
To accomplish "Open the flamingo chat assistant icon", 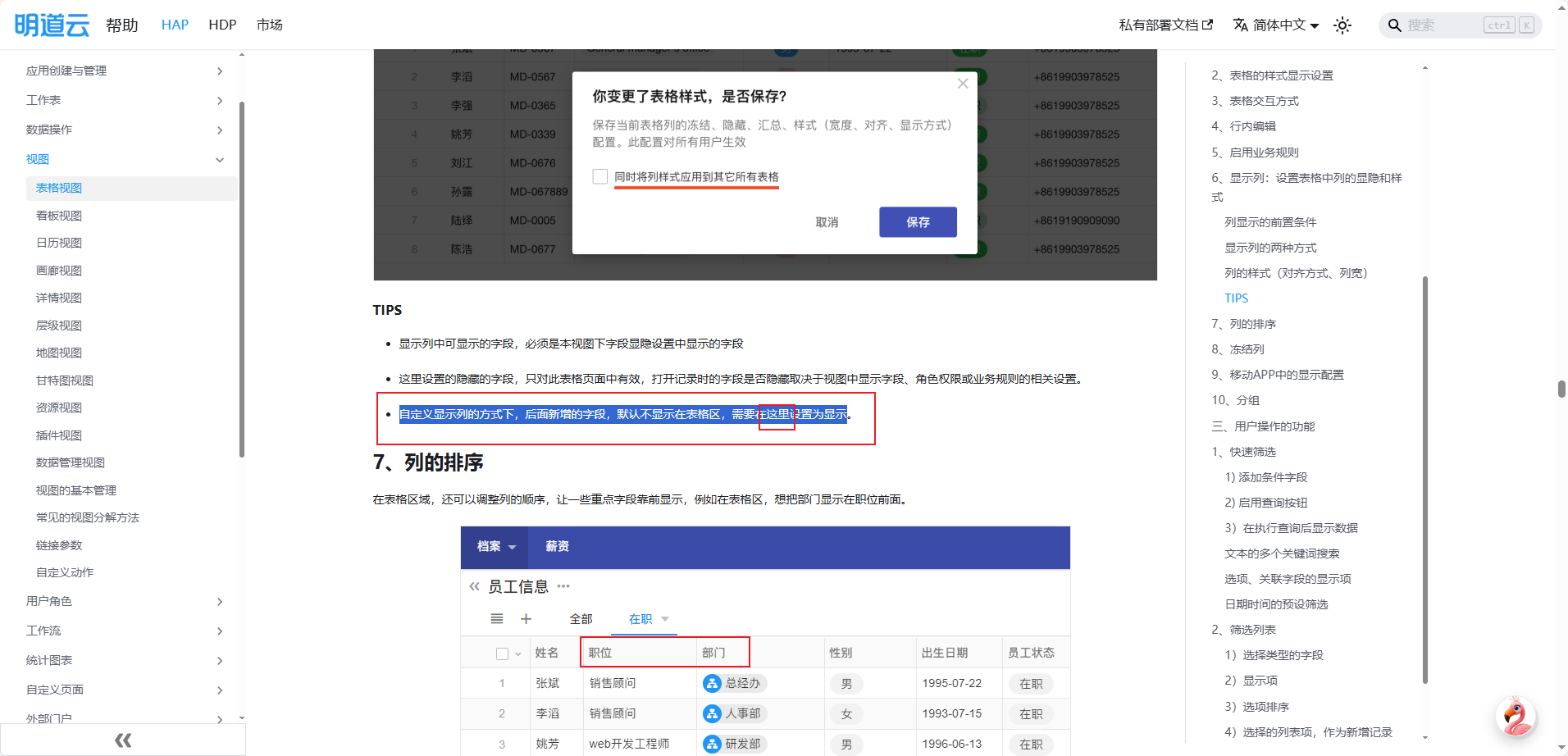I will [x=1516, y=717].
